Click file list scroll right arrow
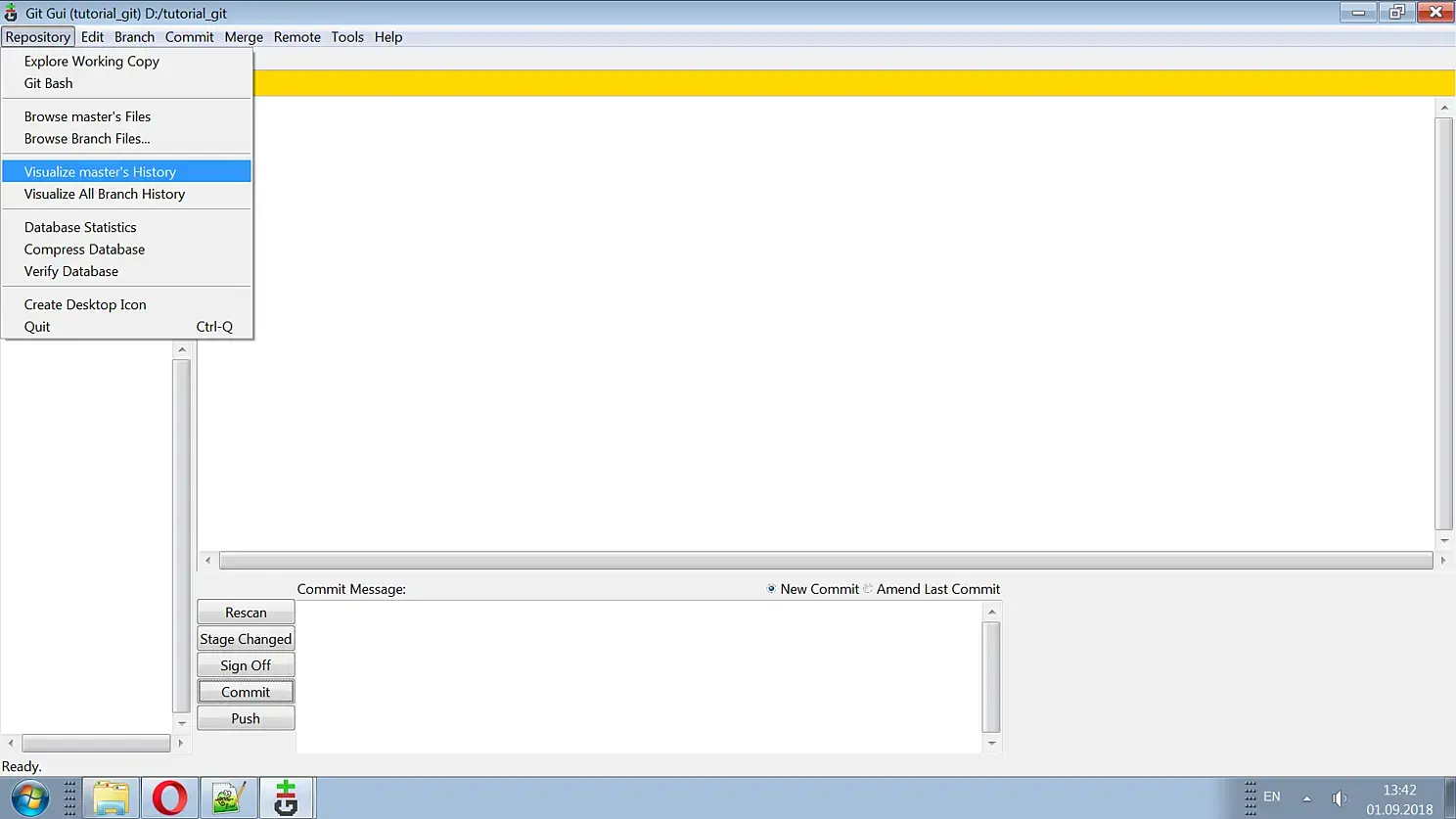The width and height of the screenshot is (1456, 819). point(180,744)
